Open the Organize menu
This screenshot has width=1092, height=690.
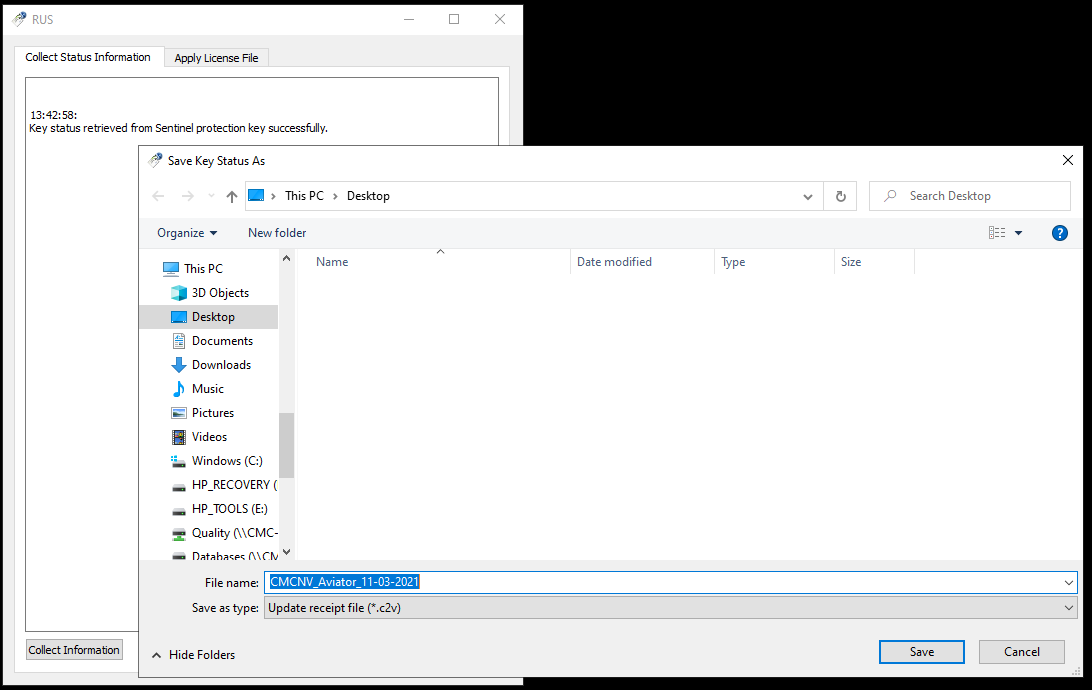point(187,233)
